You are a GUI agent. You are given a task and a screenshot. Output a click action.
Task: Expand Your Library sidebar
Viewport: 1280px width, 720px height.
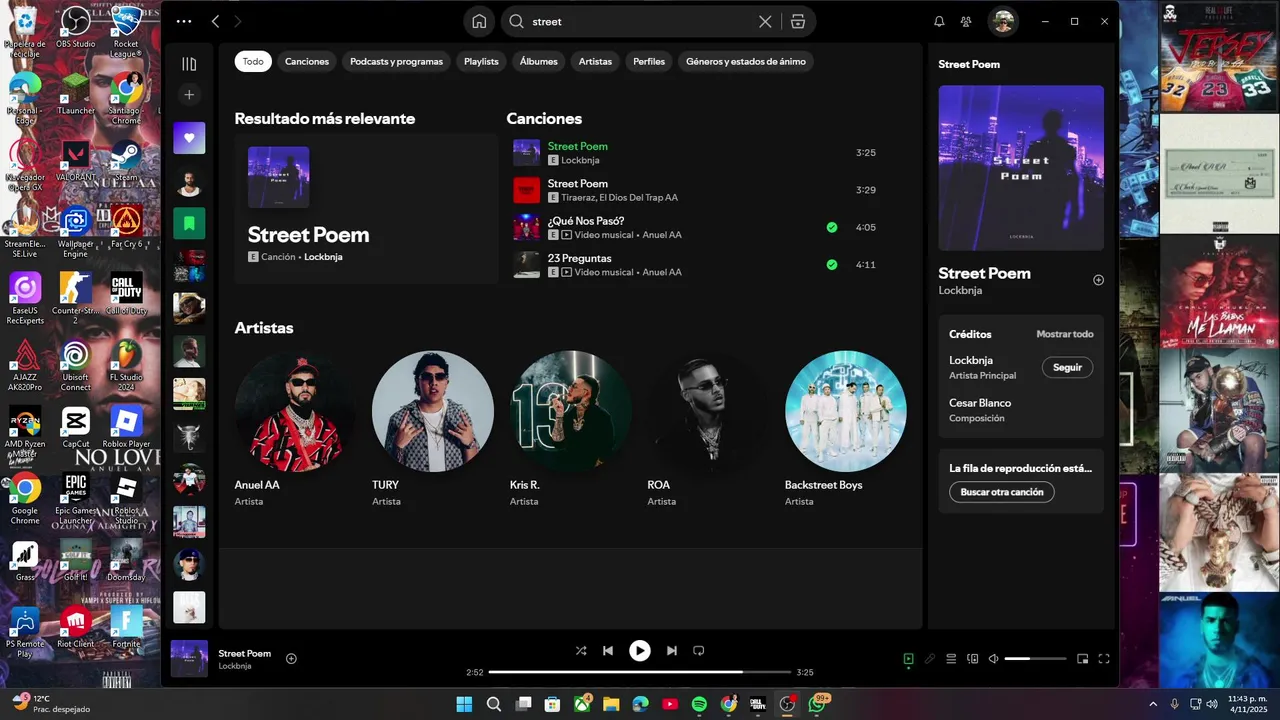tap(189, 64)
